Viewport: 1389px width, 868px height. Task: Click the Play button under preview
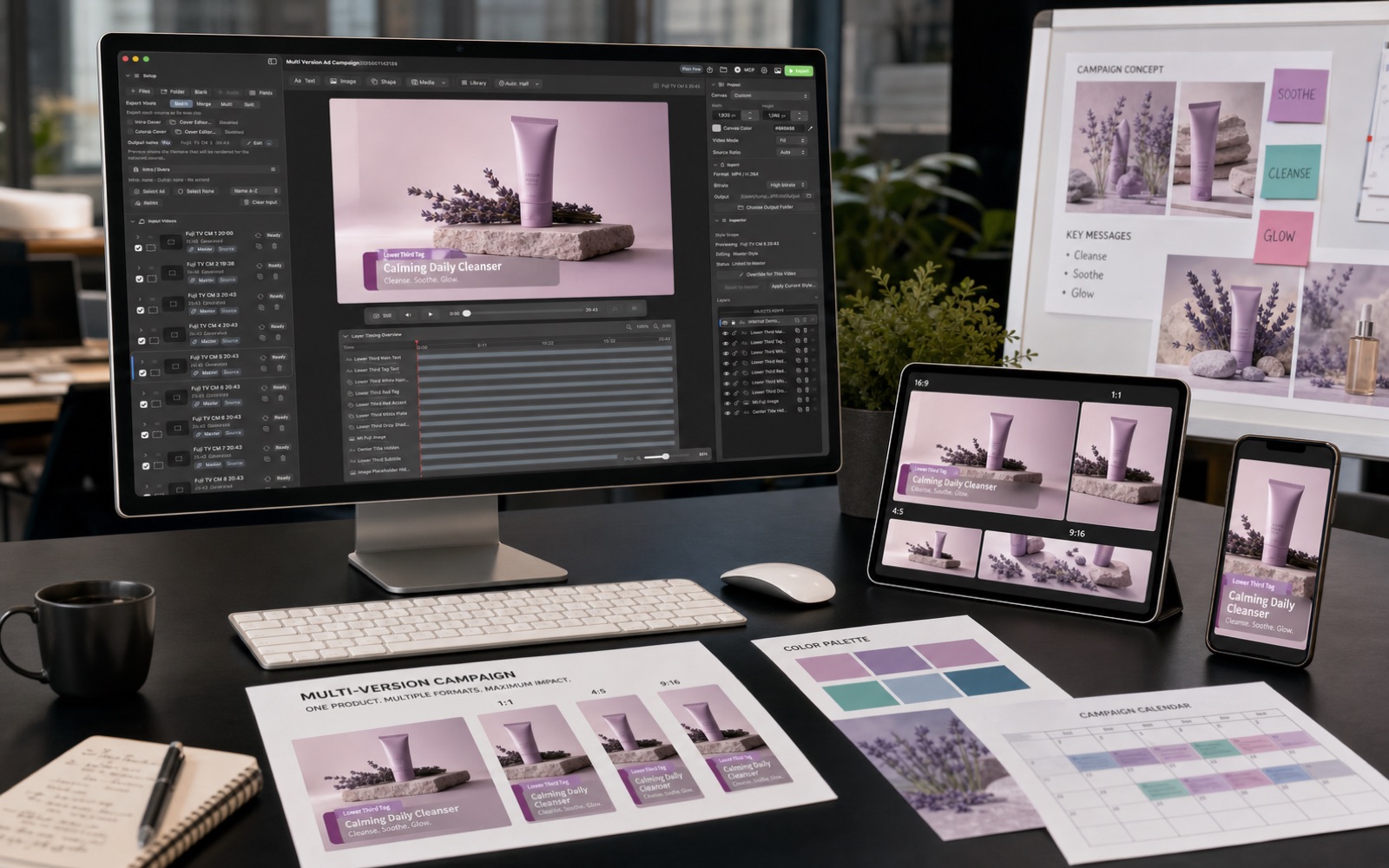pyautogui.click(x=431, y=314)
